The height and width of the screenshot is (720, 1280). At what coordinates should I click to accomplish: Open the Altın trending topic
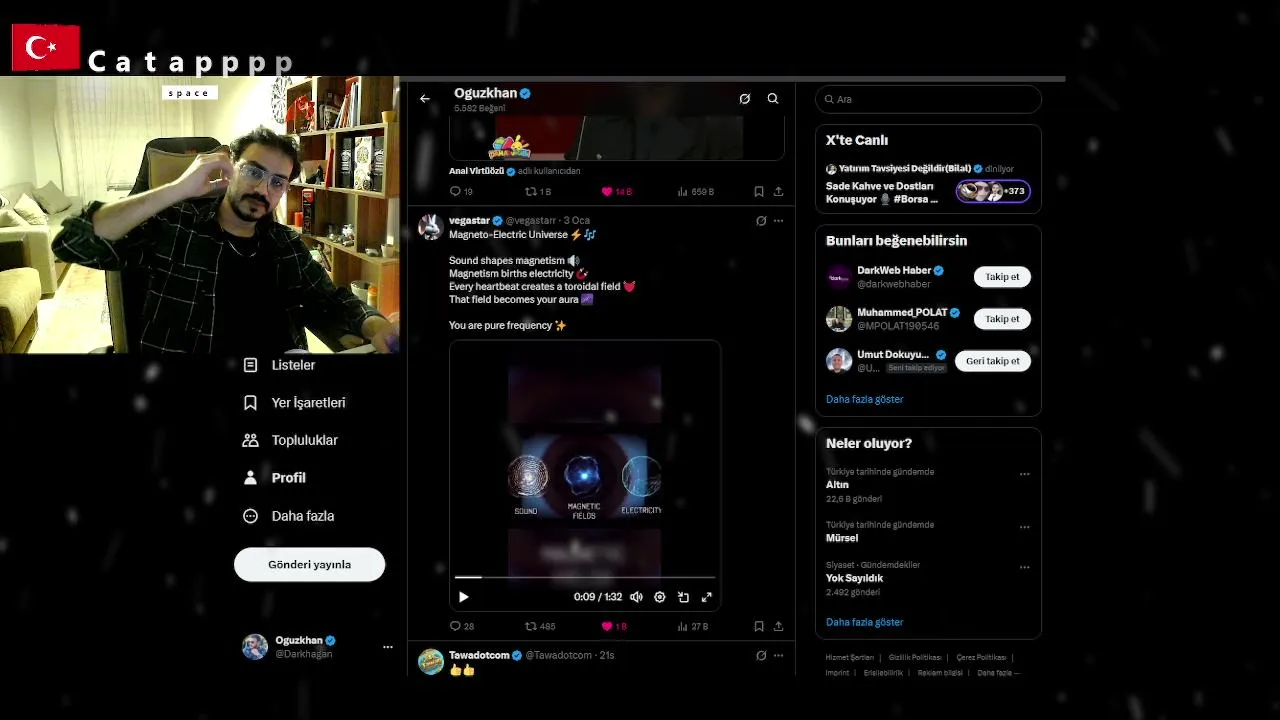coord(837,485)
